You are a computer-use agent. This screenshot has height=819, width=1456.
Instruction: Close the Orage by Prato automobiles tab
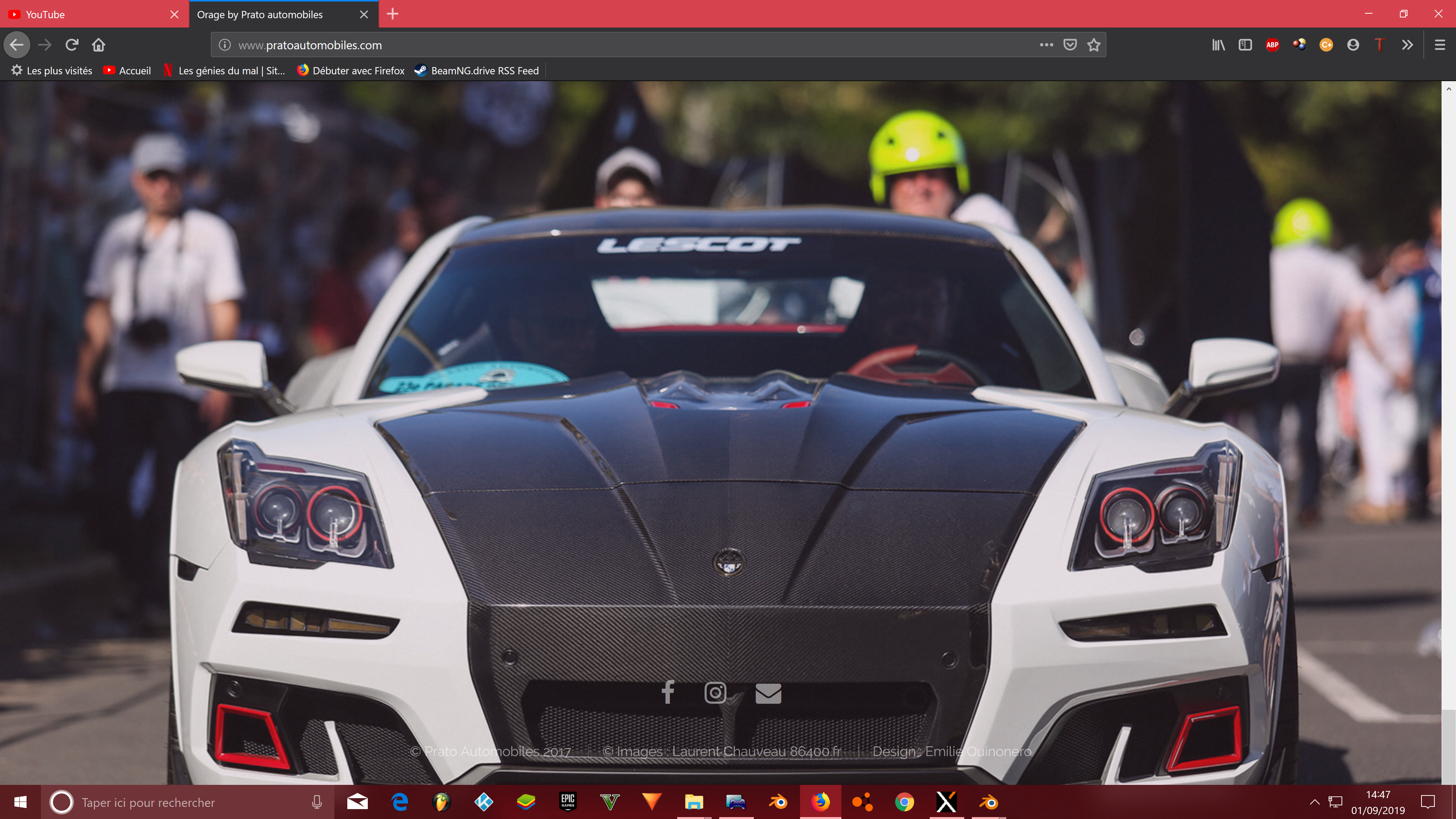click(x=364, y=14)
